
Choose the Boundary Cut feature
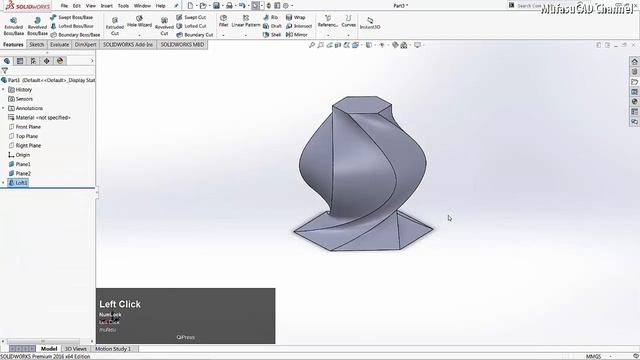tap(195, 35)
